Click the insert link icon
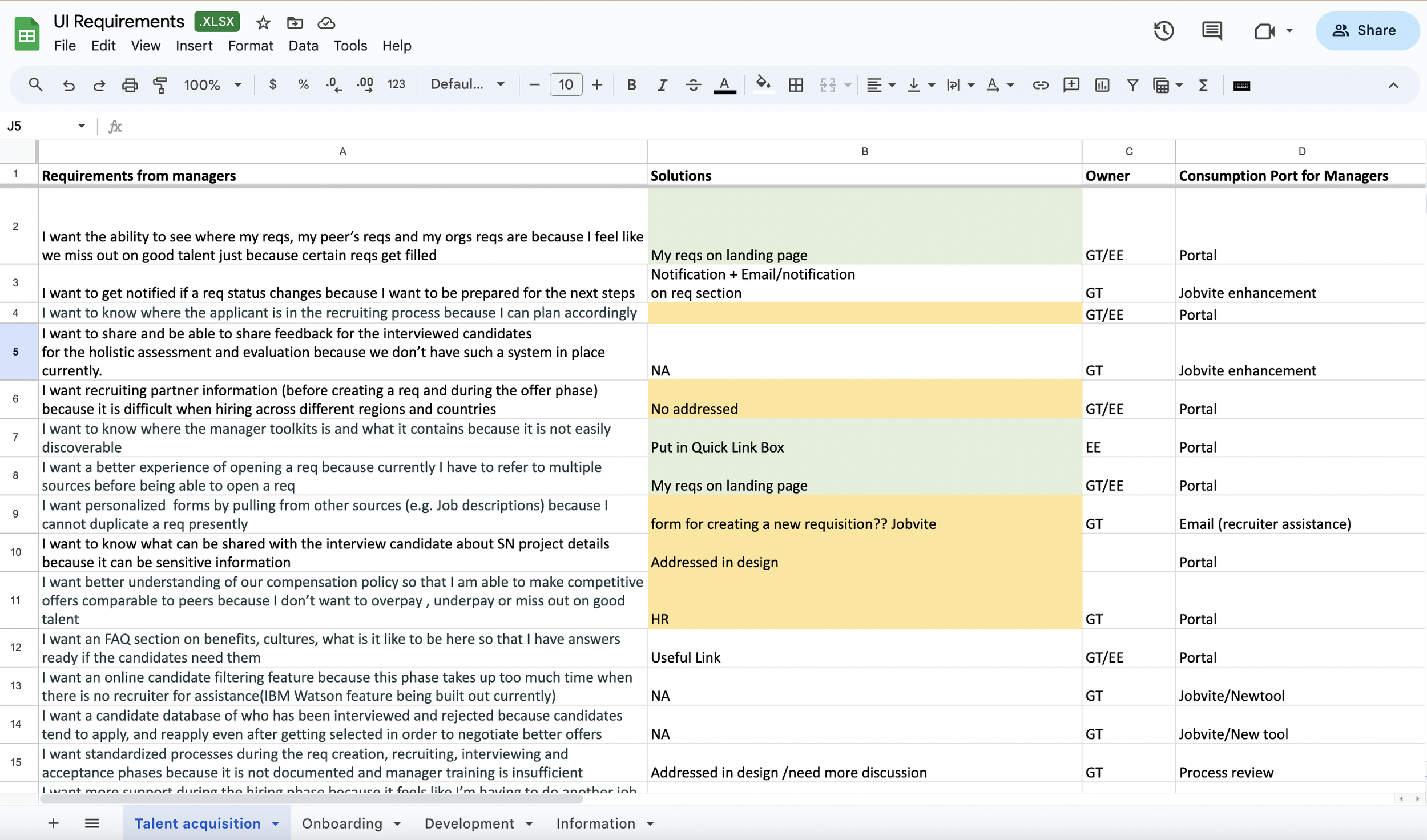Image resolution: width=1427 pixels, height=840 pixels. coord(1040,85)
